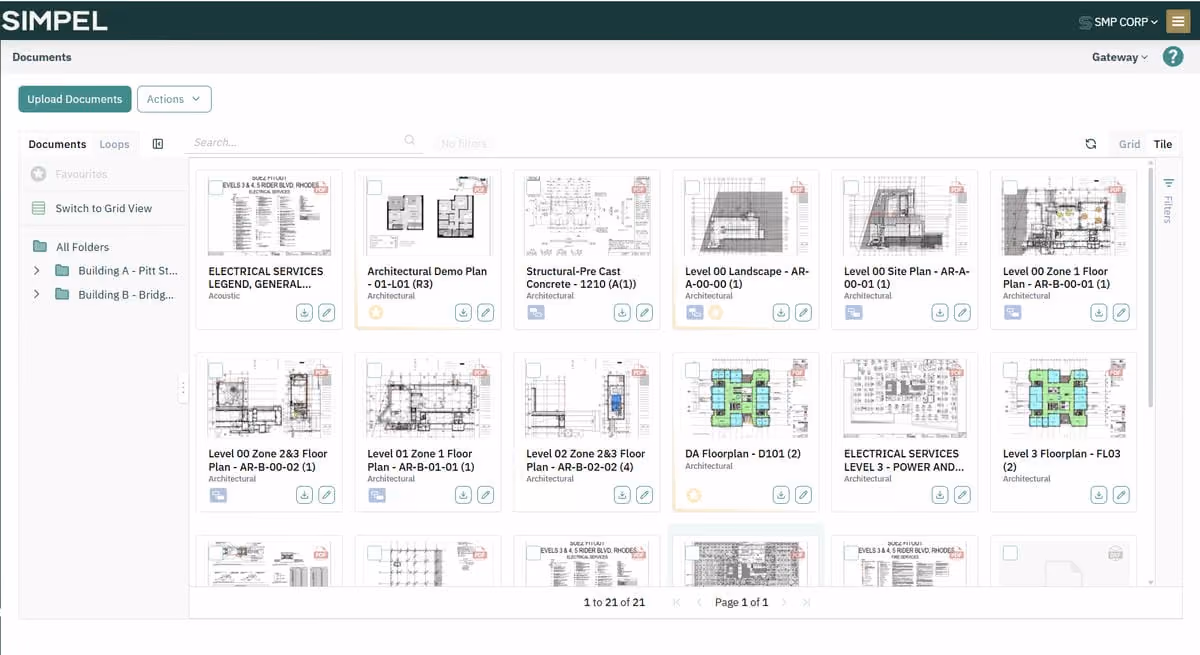Click favourite star on DA Floorplan D101

[x=695, y=495]
